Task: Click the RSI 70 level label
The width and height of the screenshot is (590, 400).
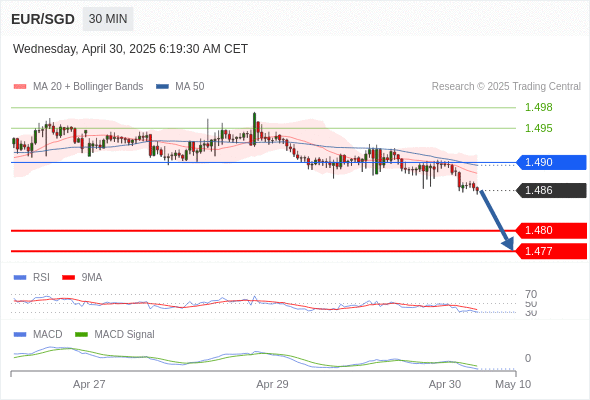Action: [531, 294]
